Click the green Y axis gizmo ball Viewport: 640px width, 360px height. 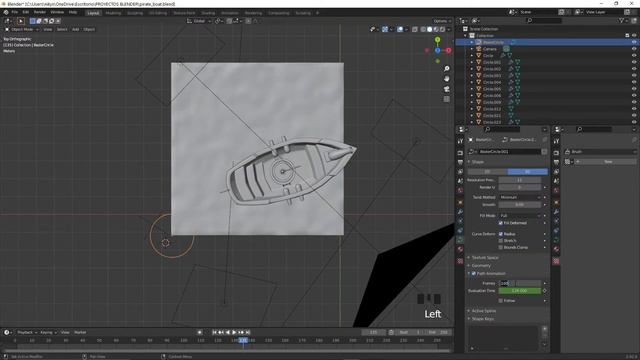438,40
